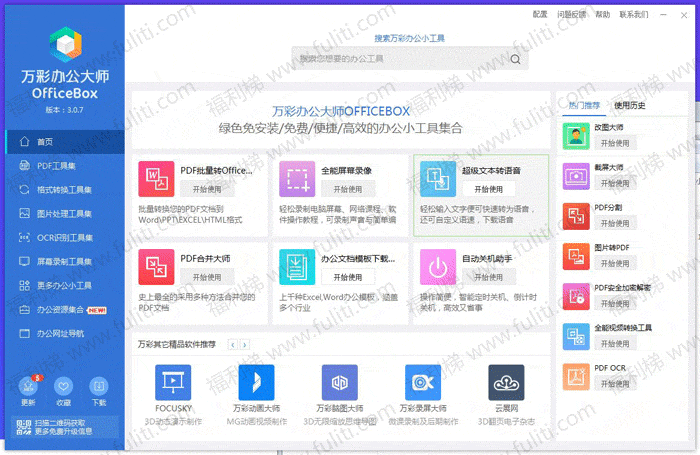Click the 万彩动画大师 app icon
This screenshot has height=455, width=700.
(x=256, y=383)
